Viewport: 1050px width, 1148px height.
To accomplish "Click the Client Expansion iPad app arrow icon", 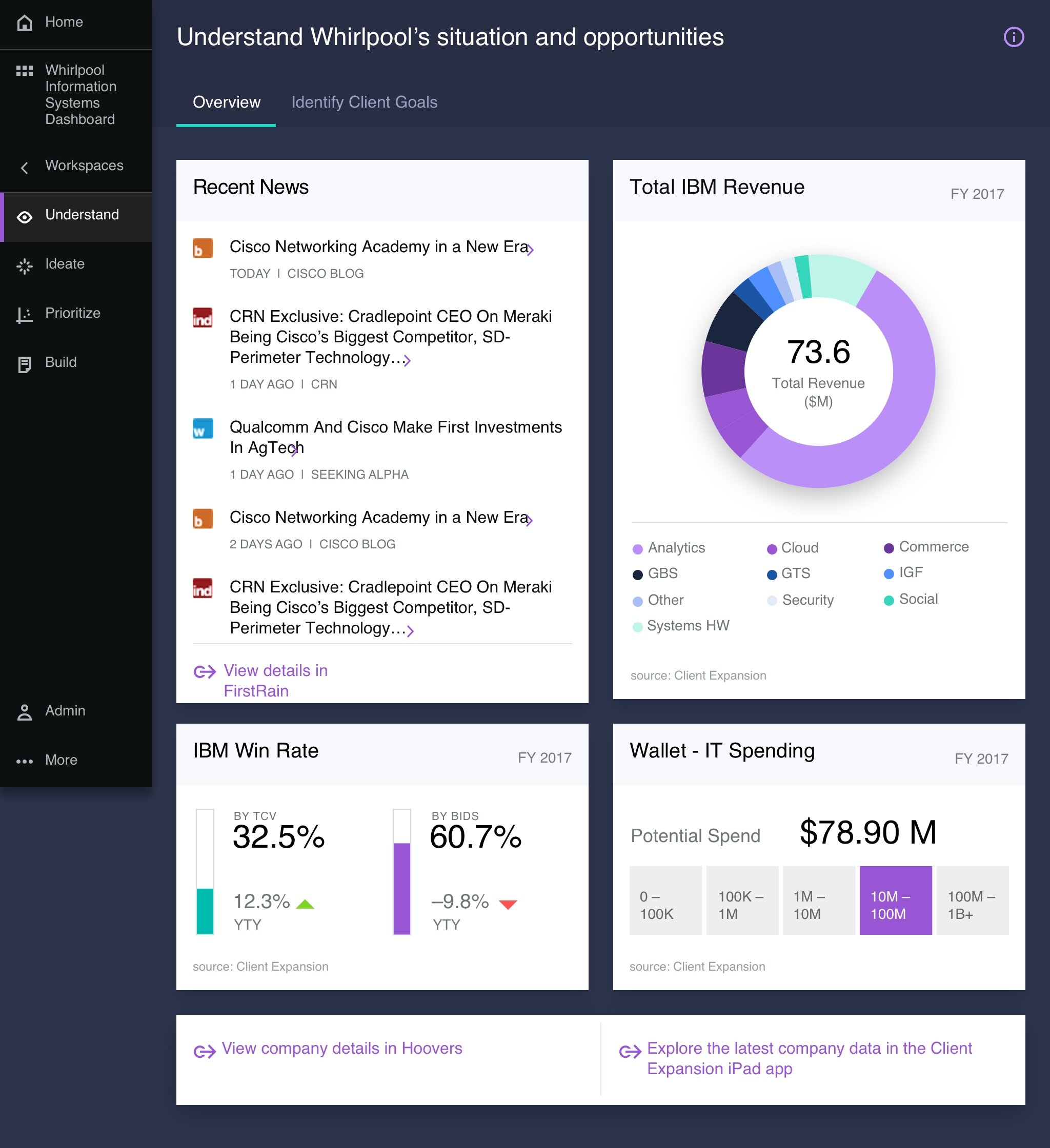I will (630, 1051).
